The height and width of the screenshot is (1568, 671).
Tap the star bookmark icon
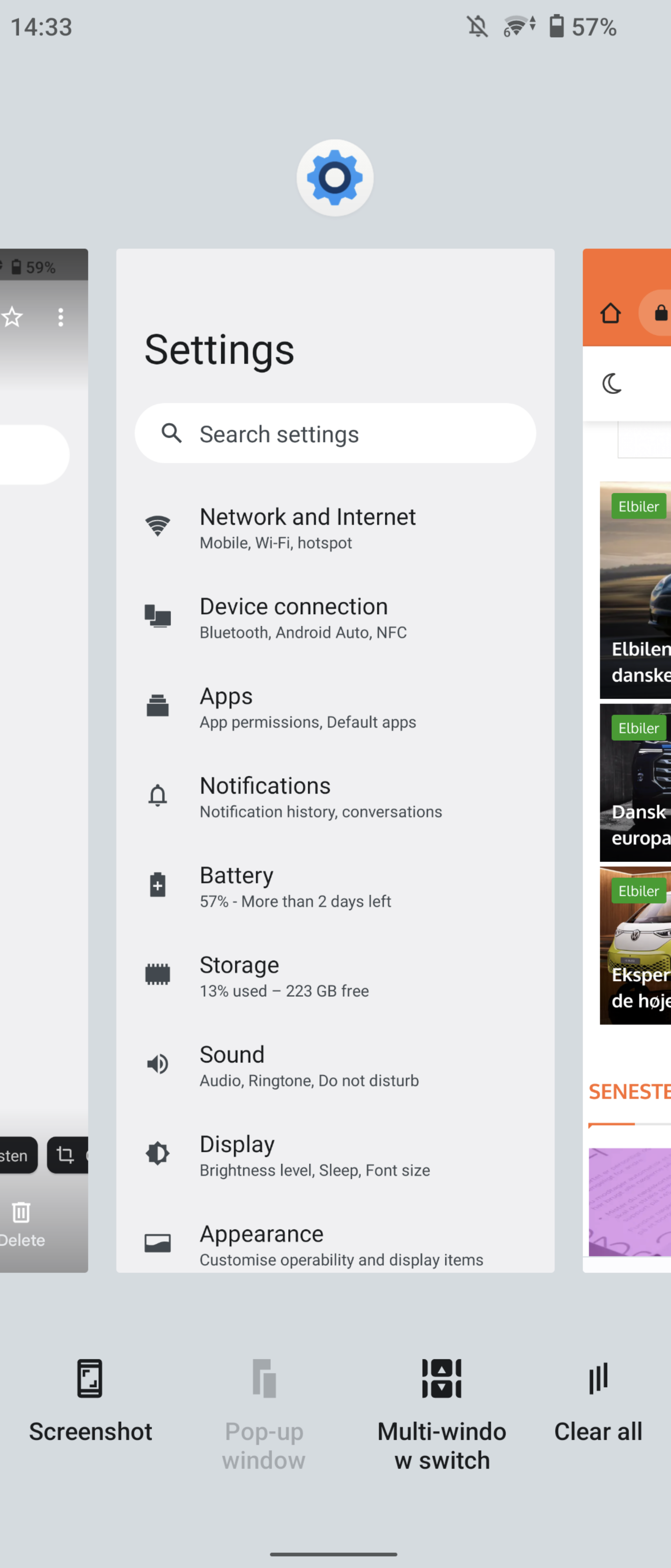pyautogui.click(x=12, y=317)
